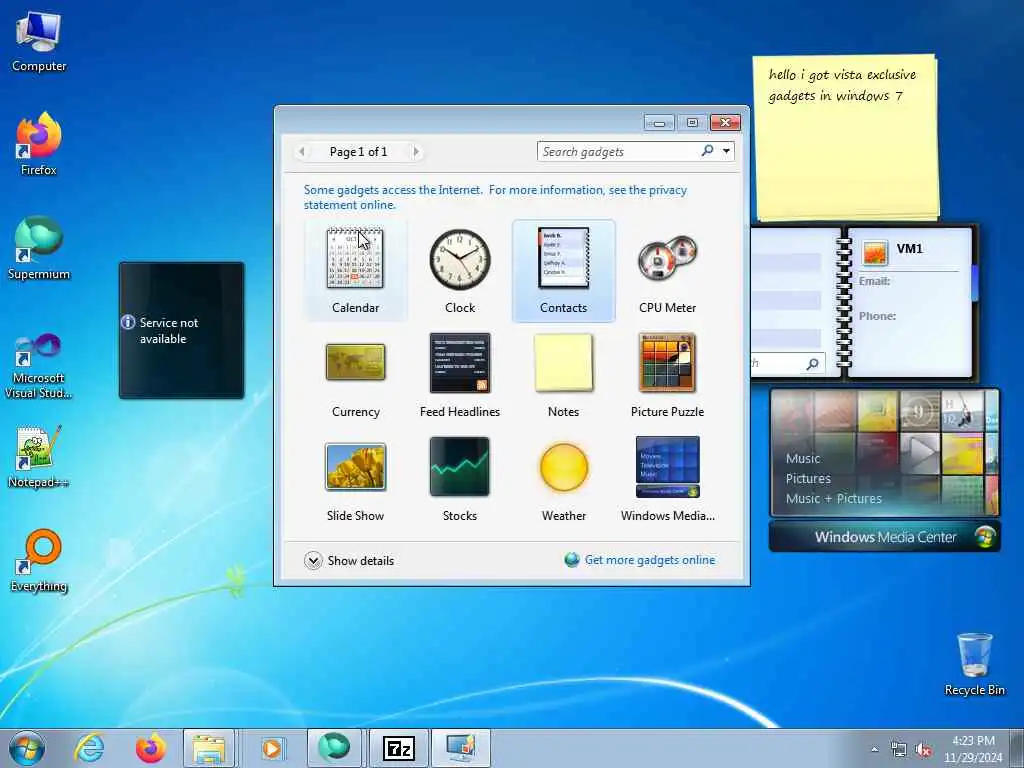This screenshot has width=1024, height=768.
Task: Select the Contacts gadget icon
Action: pyautogui.click(x=564, y=258)
